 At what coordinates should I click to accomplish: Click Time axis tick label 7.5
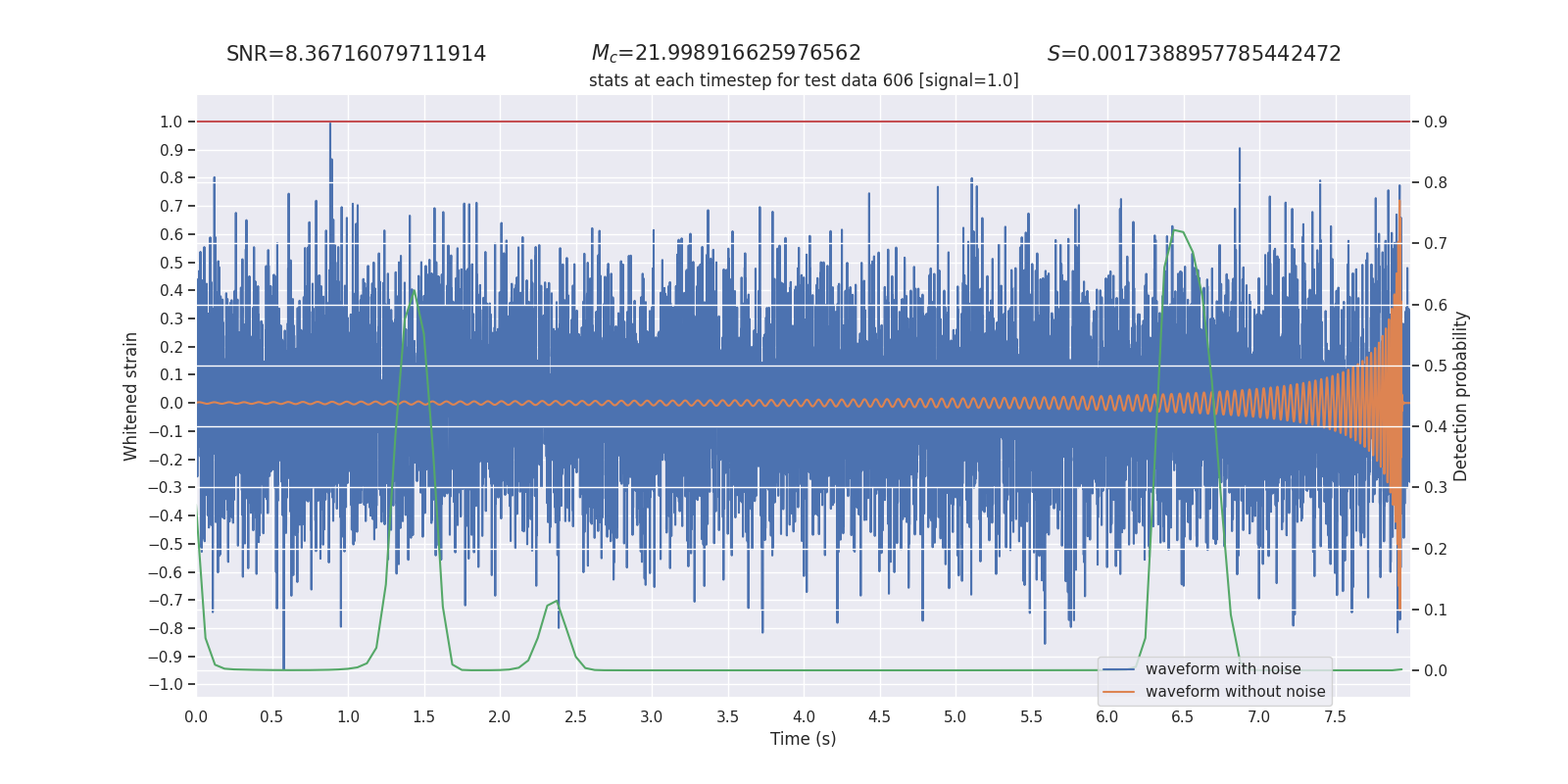pyautogui.click(x=1335, y=717)
